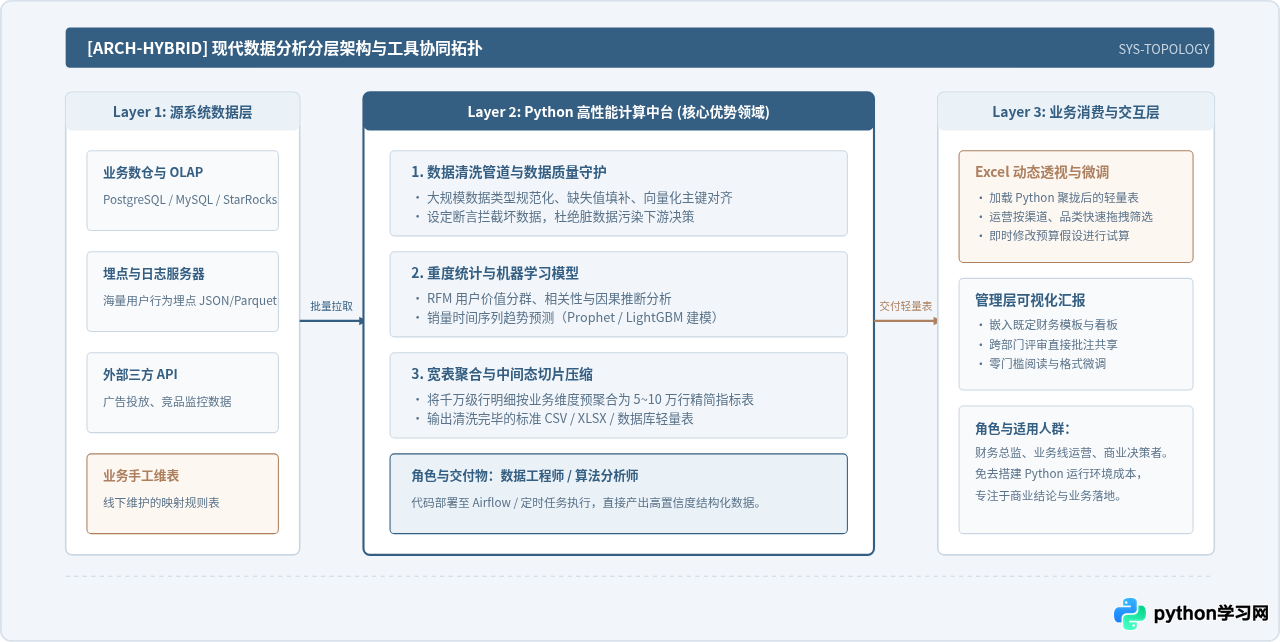Click '线下维护的映射规则表' text
Image resolution: width=1280 pixels, height=642 pixels.
[161, 502]
